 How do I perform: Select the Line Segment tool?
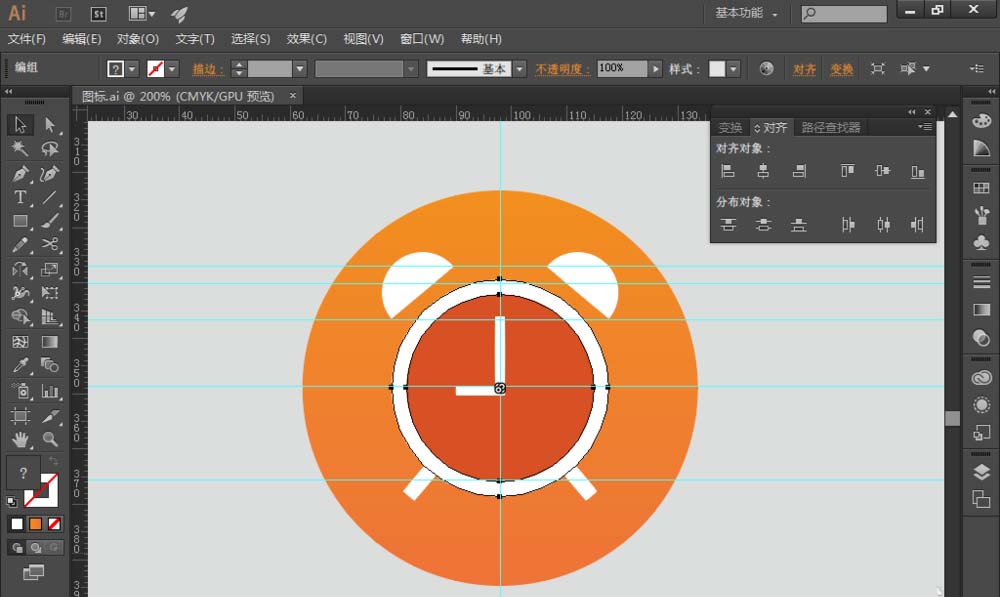[50, 197]
